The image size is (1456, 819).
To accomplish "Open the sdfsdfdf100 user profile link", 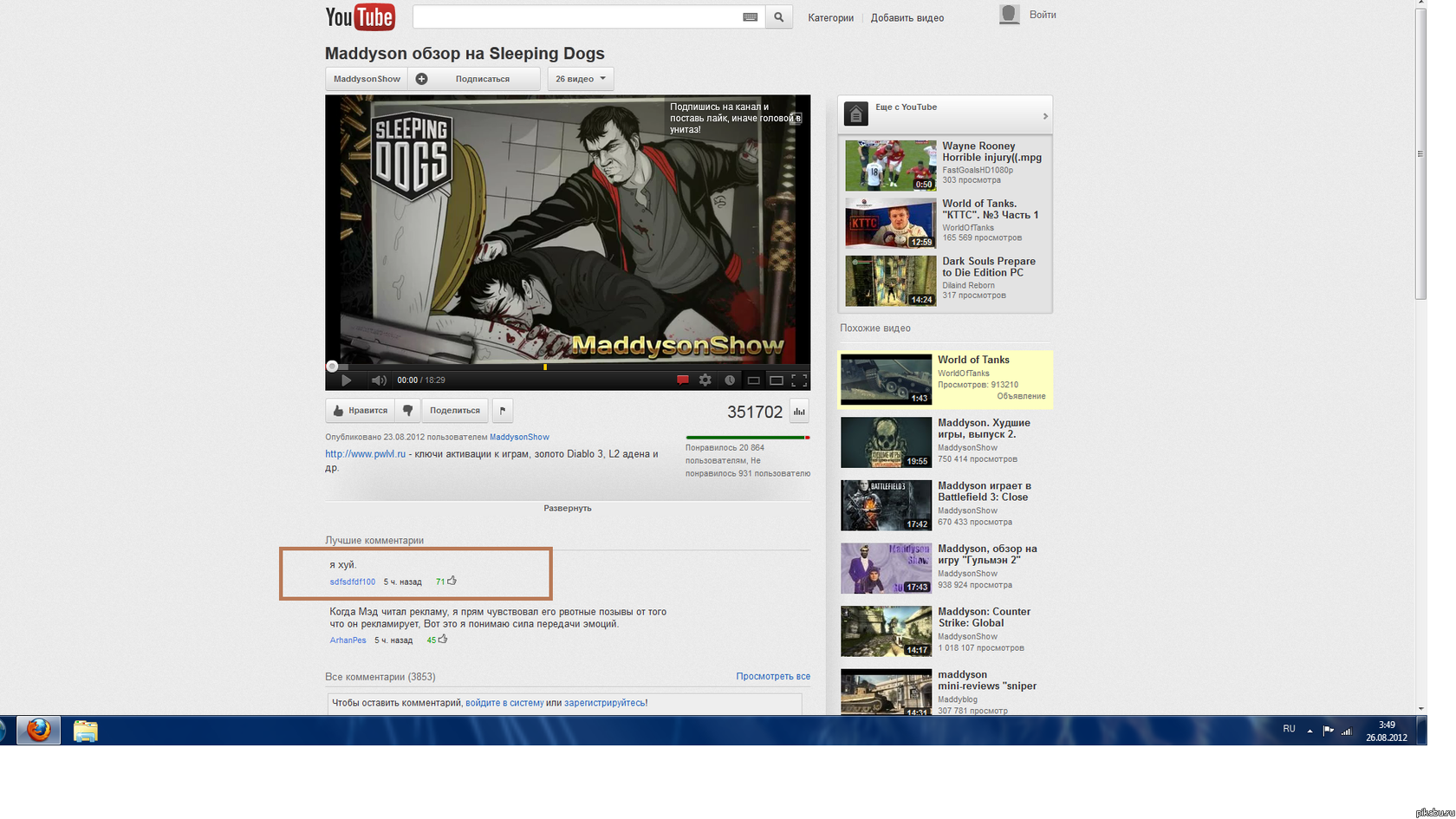I will (353, 582).
